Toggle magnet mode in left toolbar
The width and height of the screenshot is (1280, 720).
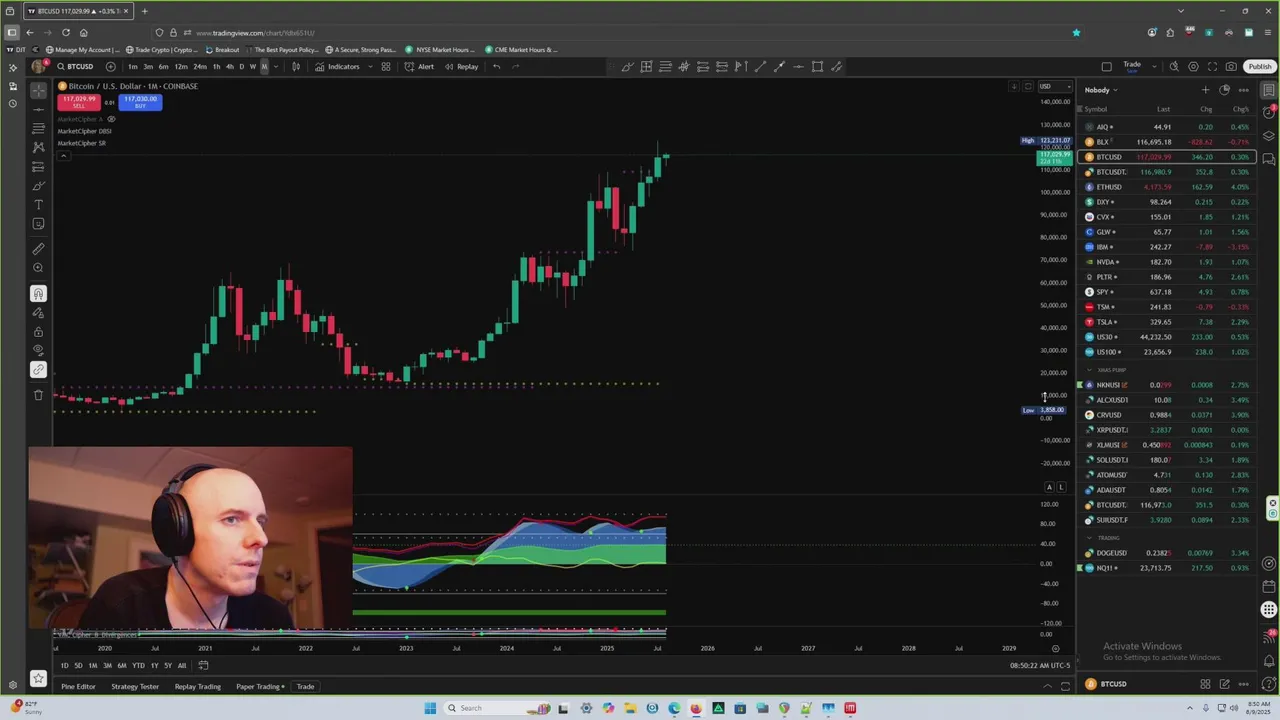pyautogui.click(x=38, y=294)
